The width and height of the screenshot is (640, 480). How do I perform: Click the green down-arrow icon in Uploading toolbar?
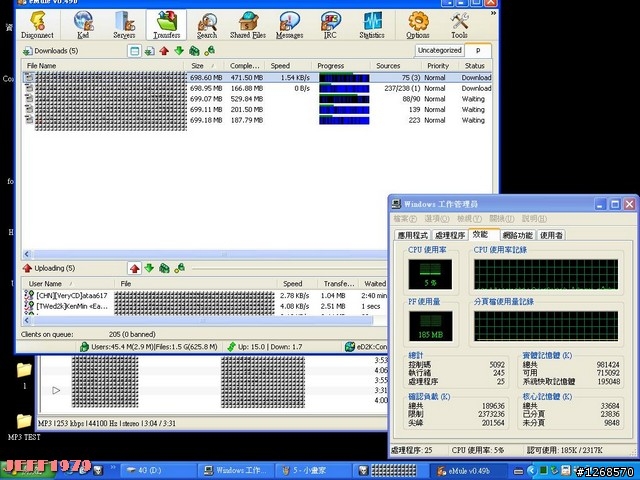pos(149,268)
